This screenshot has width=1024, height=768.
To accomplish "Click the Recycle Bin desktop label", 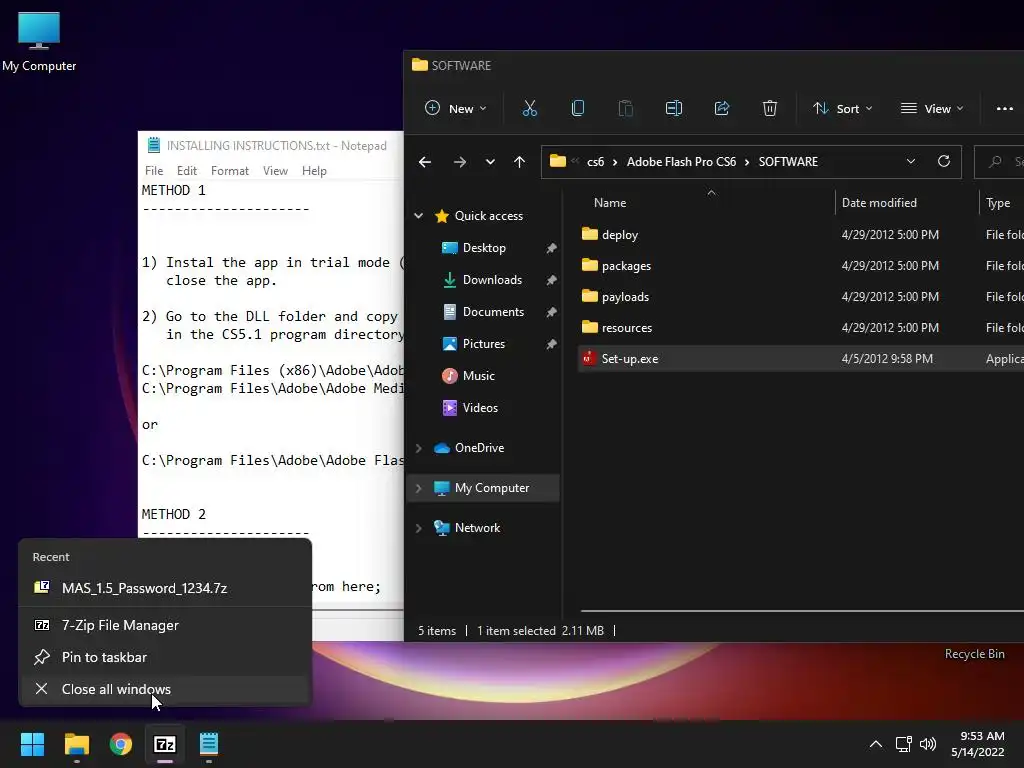I will 974,654.
